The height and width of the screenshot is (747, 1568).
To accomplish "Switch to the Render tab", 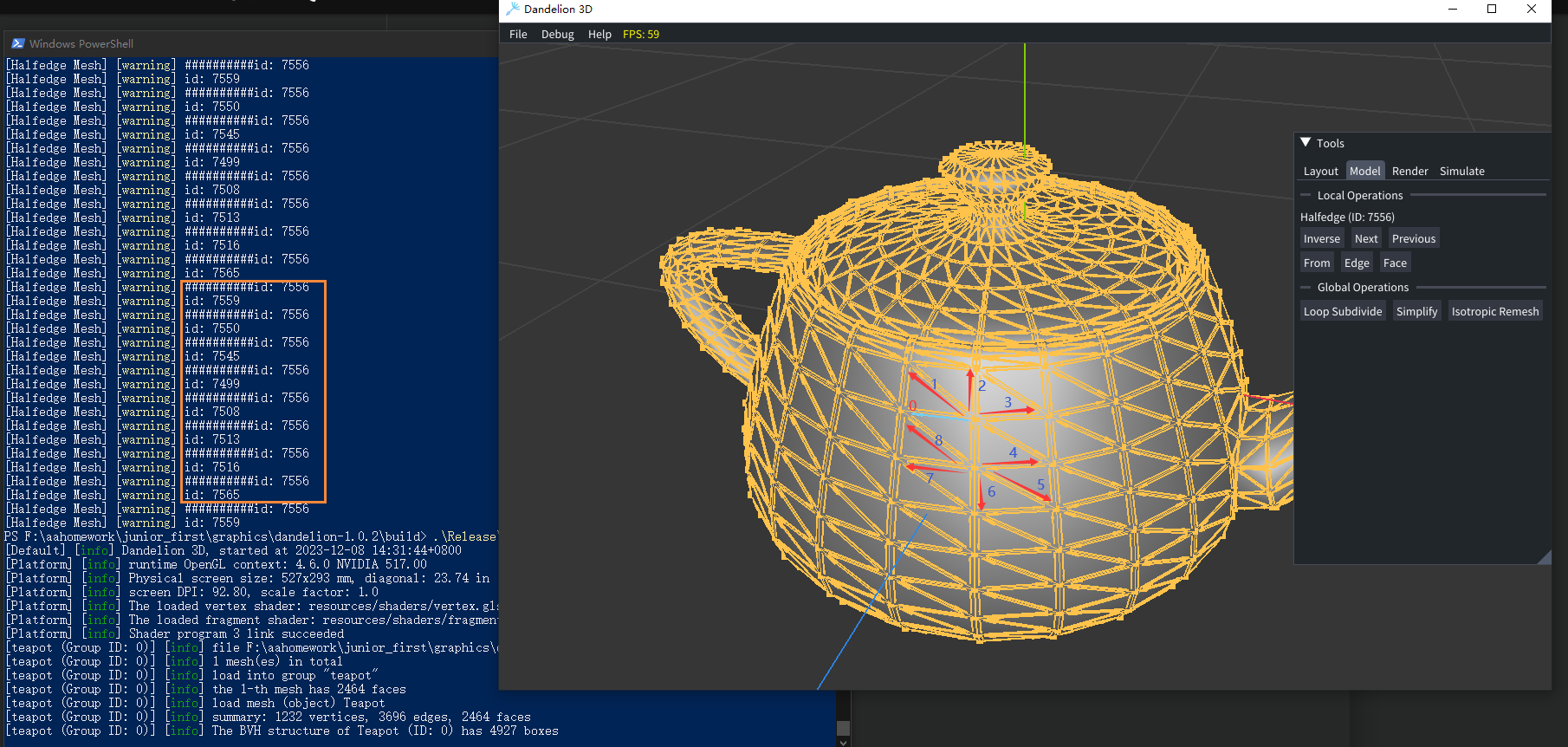I will click(x=1409, y=172).
